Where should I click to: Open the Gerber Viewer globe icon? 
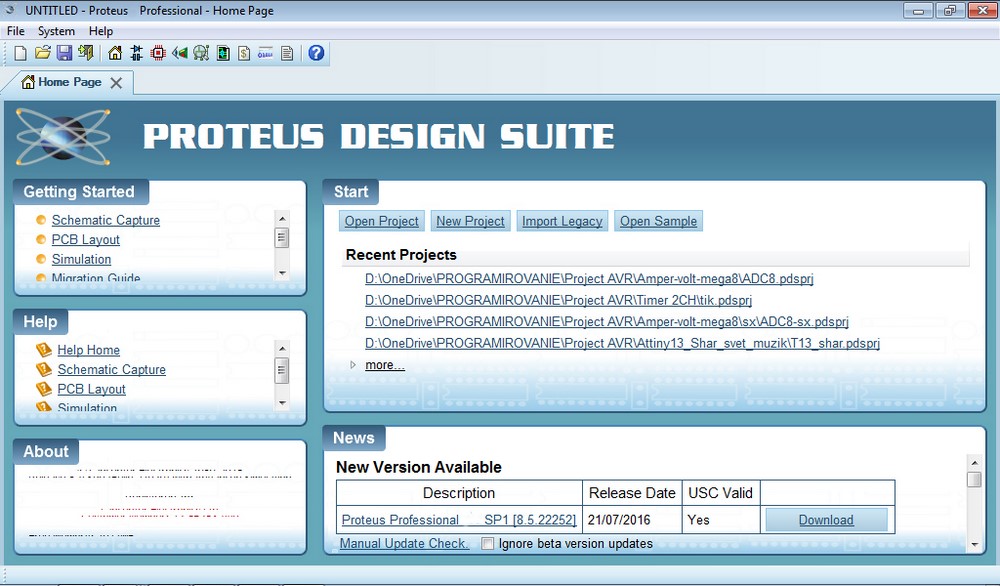(x=200, y=53)
